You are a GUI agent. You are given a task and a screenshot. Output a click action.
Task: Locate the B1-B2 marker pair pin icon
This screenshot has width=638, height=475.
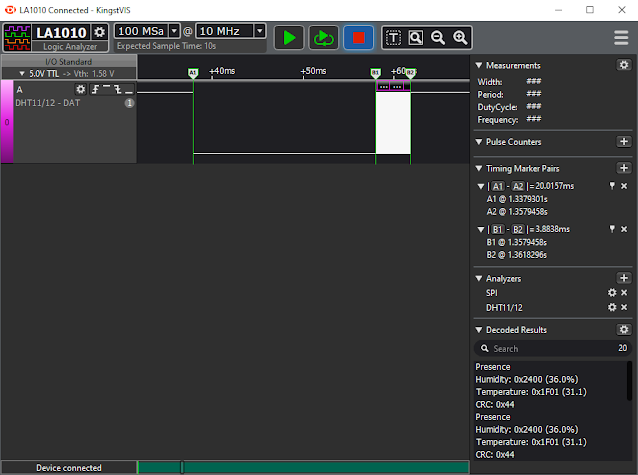tap(612, 229)
